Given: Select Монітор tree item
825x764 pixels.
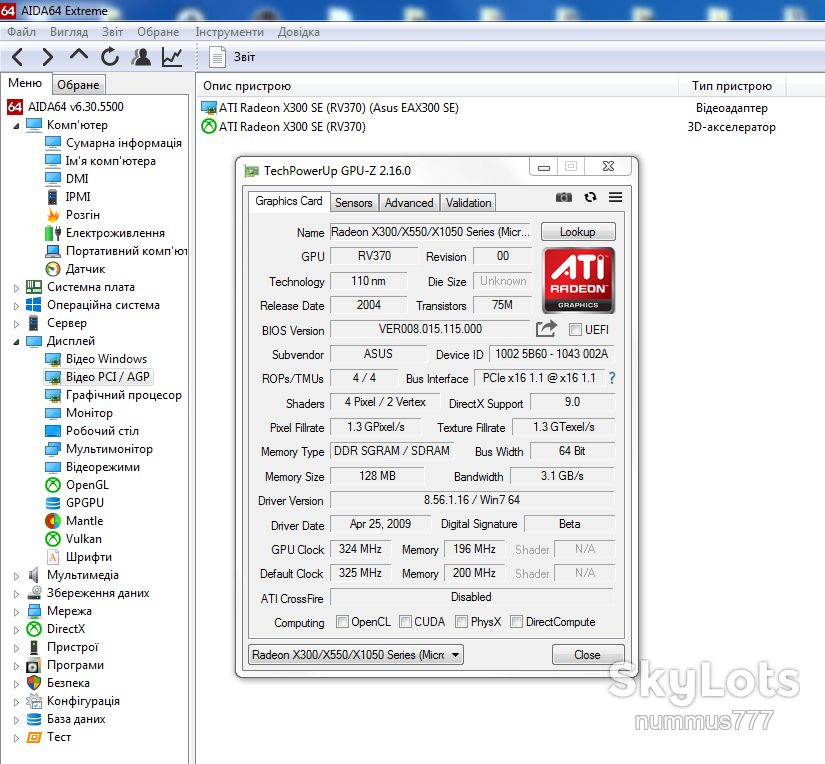Looking at the screenshot, I should [x=79, y=413].
